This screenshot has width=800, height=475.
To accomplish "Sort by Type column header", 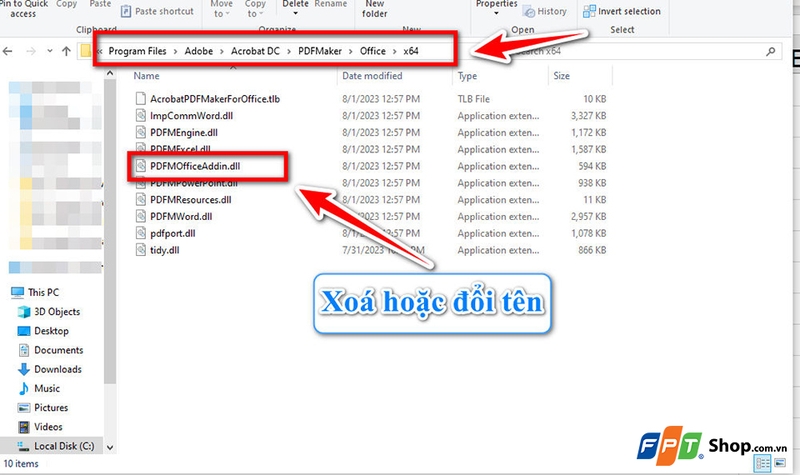I will tap(467, 76).
